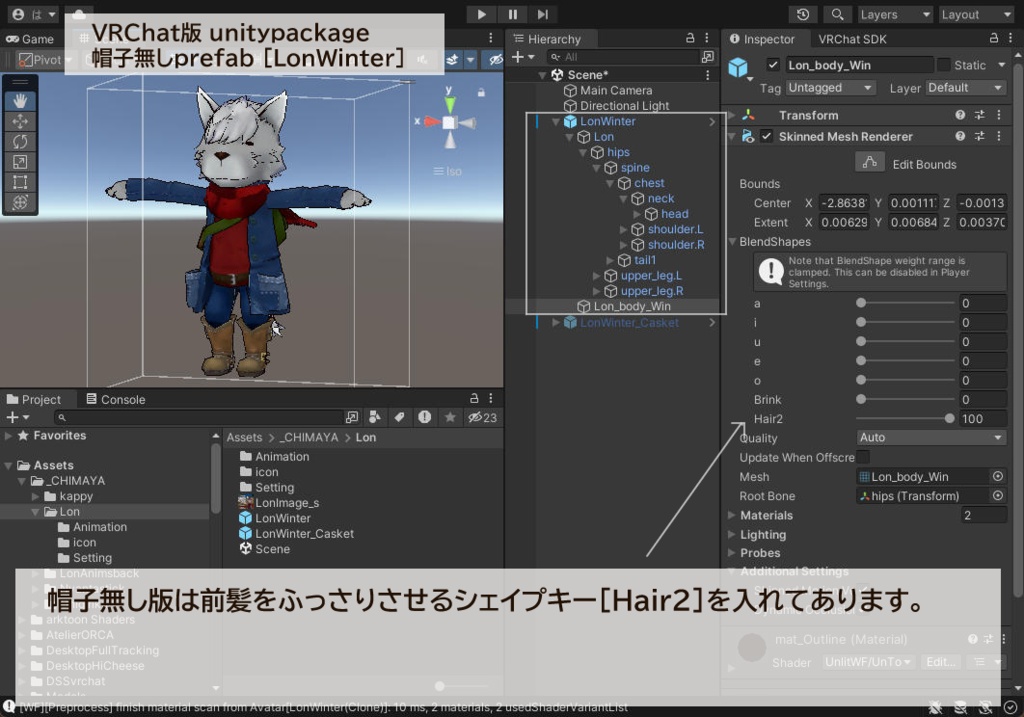The image size is (1024, 717).
Task: Open Skinned Mesh Renderer preset icon
Action: 980,136
